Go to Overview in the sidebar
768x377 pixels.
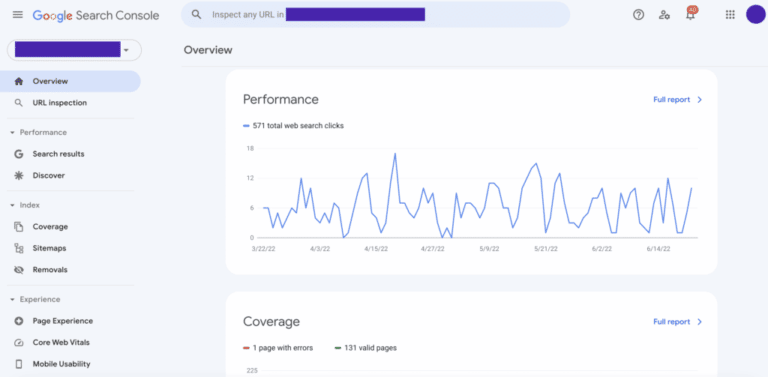70,81
